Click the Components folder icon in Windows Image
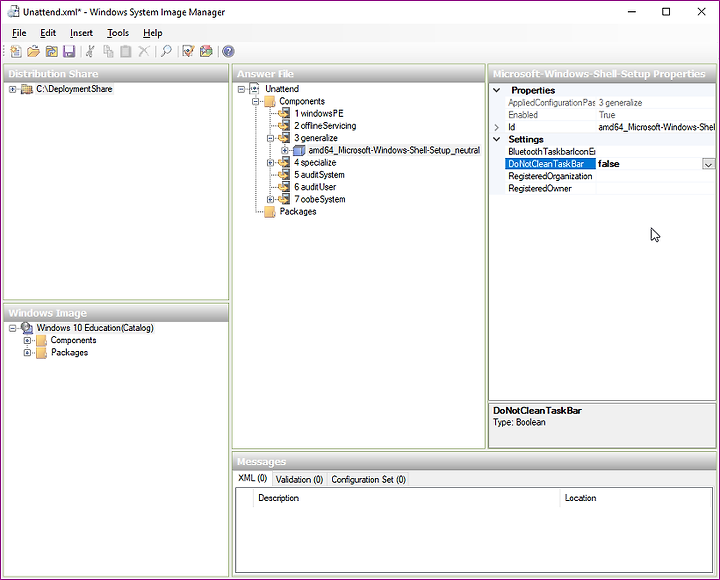This screenshot has height=580, width=720. 41,340
